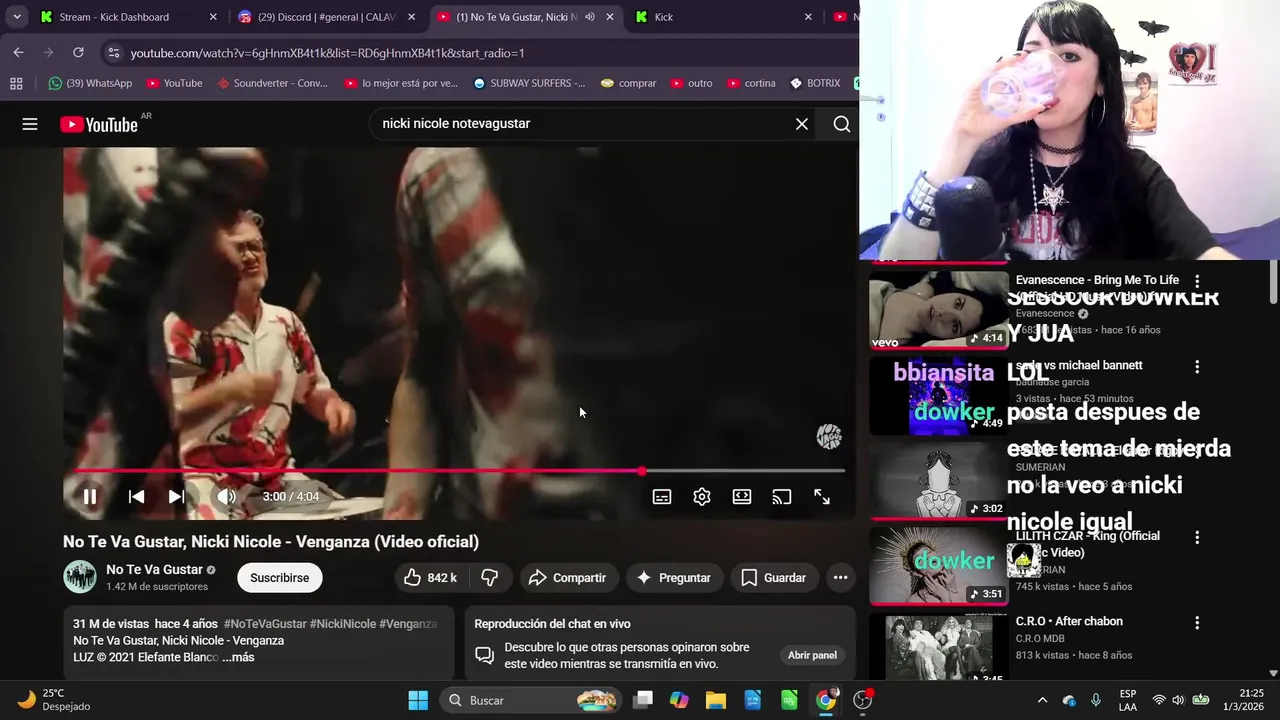This screenshot has width=1280, height=720.
Task: Open the WhatsApp bookmark
Action: click(x=90, y=83)
